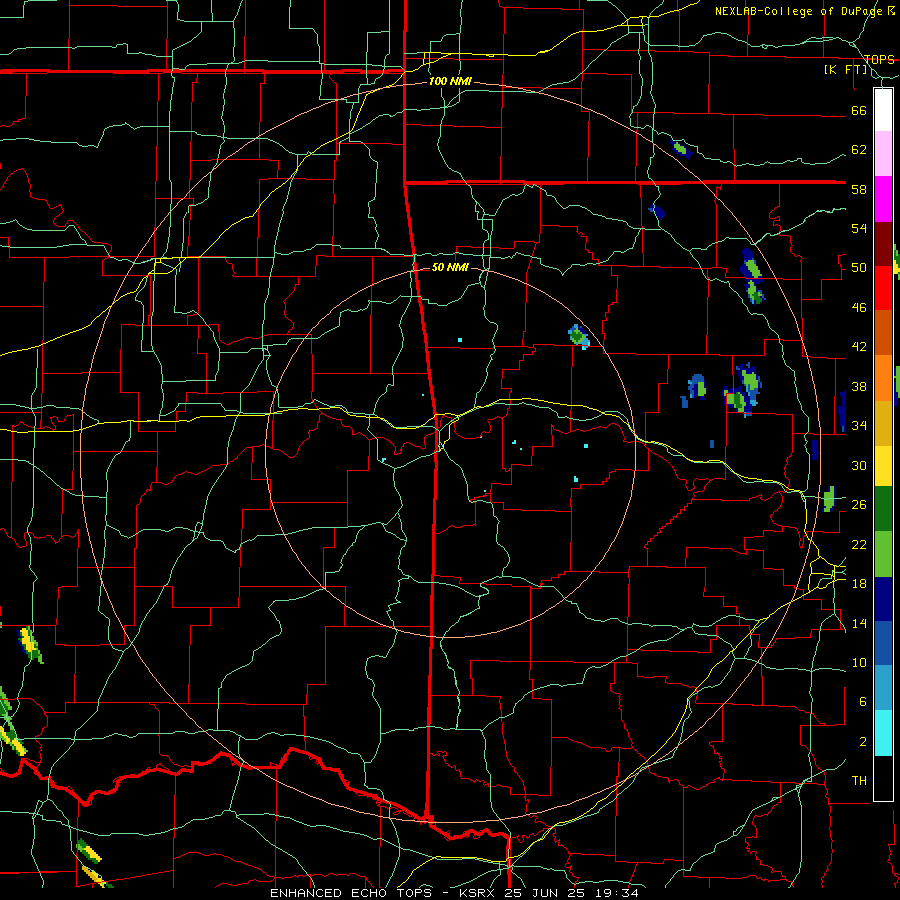The image size is (900, 900).
Task: Click the magenta legend swatch
Action: (x=883, y=199)
